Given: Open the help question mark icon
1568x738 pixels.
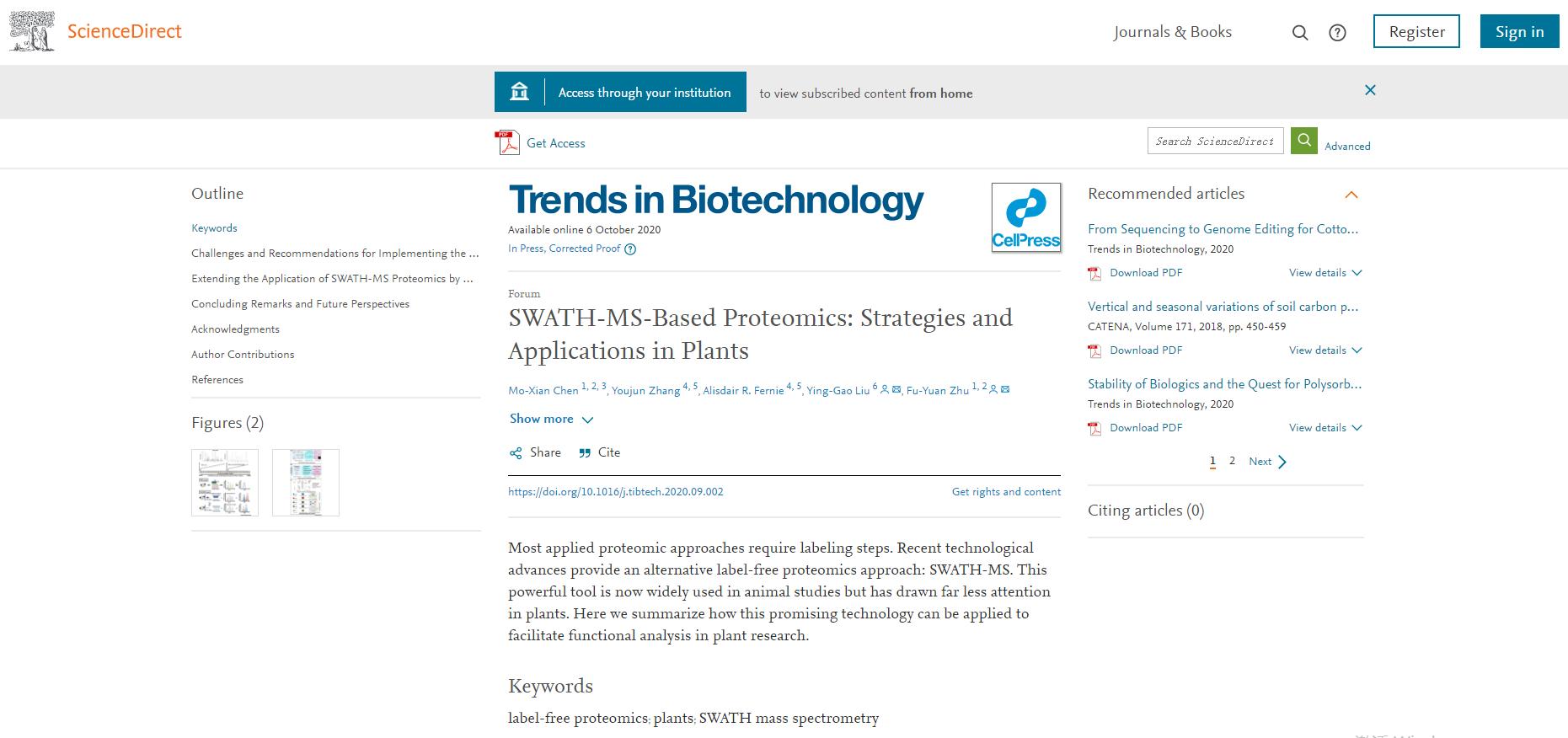Looking at the screenshot, I should [1337, 33].
